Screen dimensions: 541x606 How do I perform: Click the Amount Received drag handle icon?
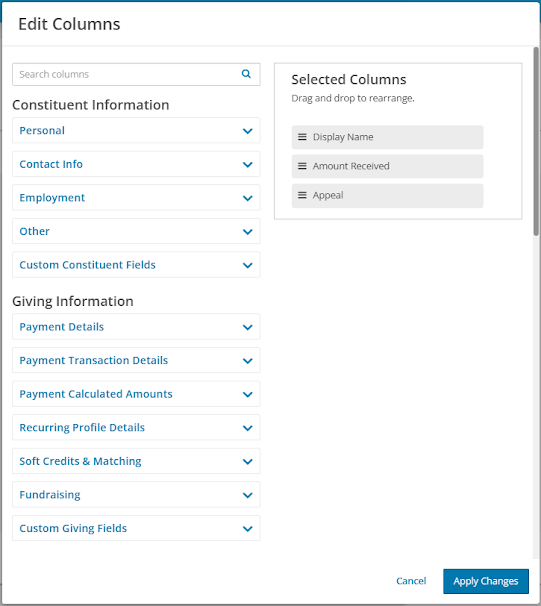tap(302, 166)
